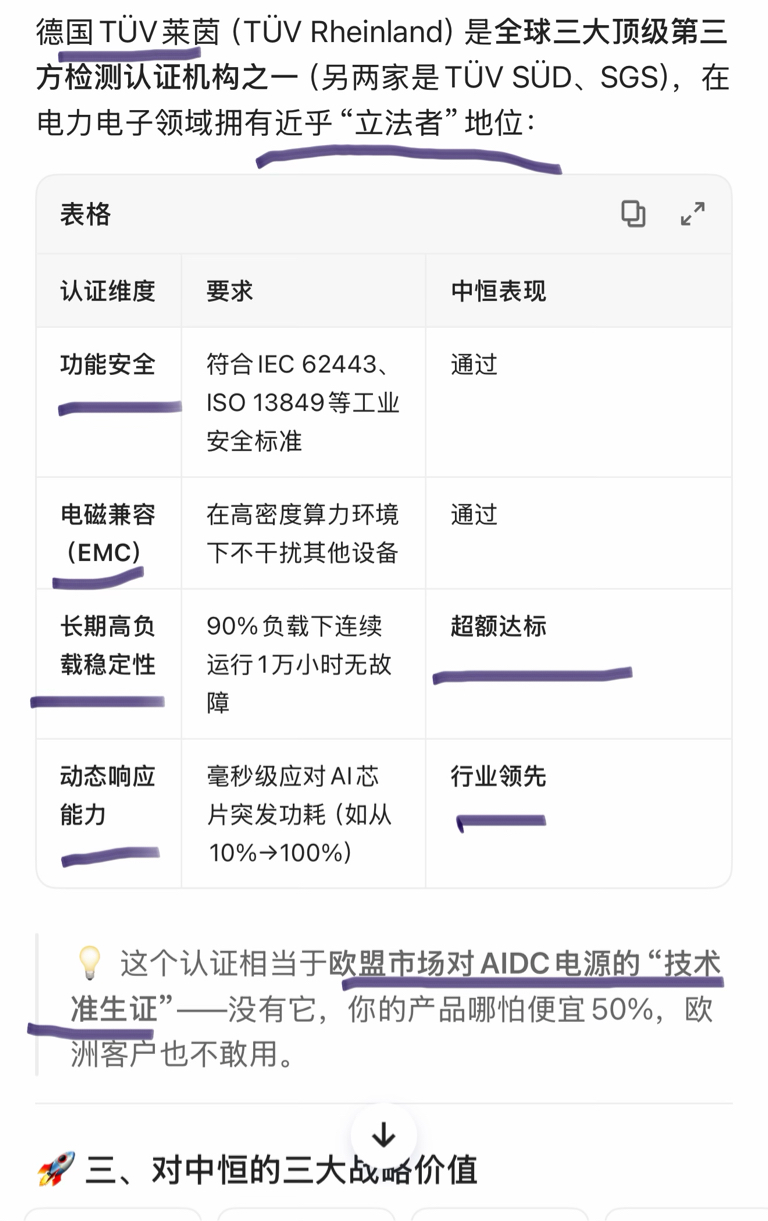The width and height of the screenshot is (768, 1221).
Task: Copy the table with the copy icon
Action: 633,214
